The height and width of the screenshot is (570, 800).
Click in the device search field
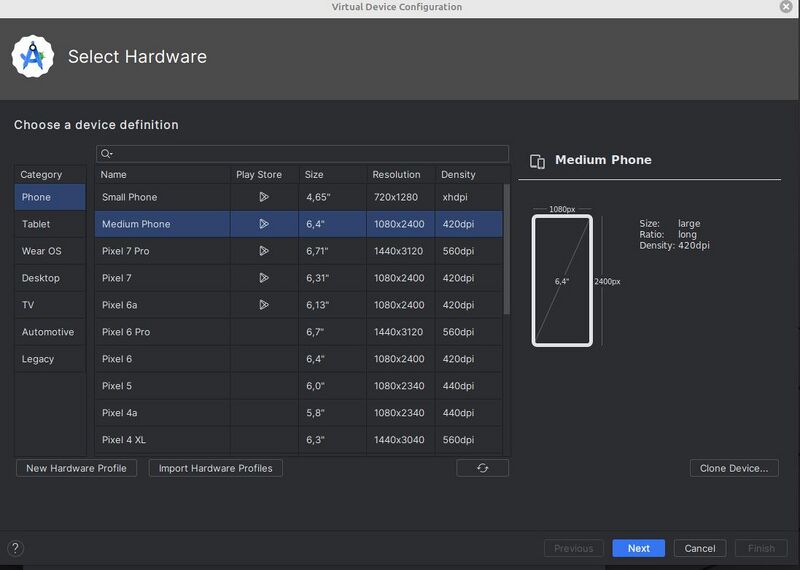point(302,154)
